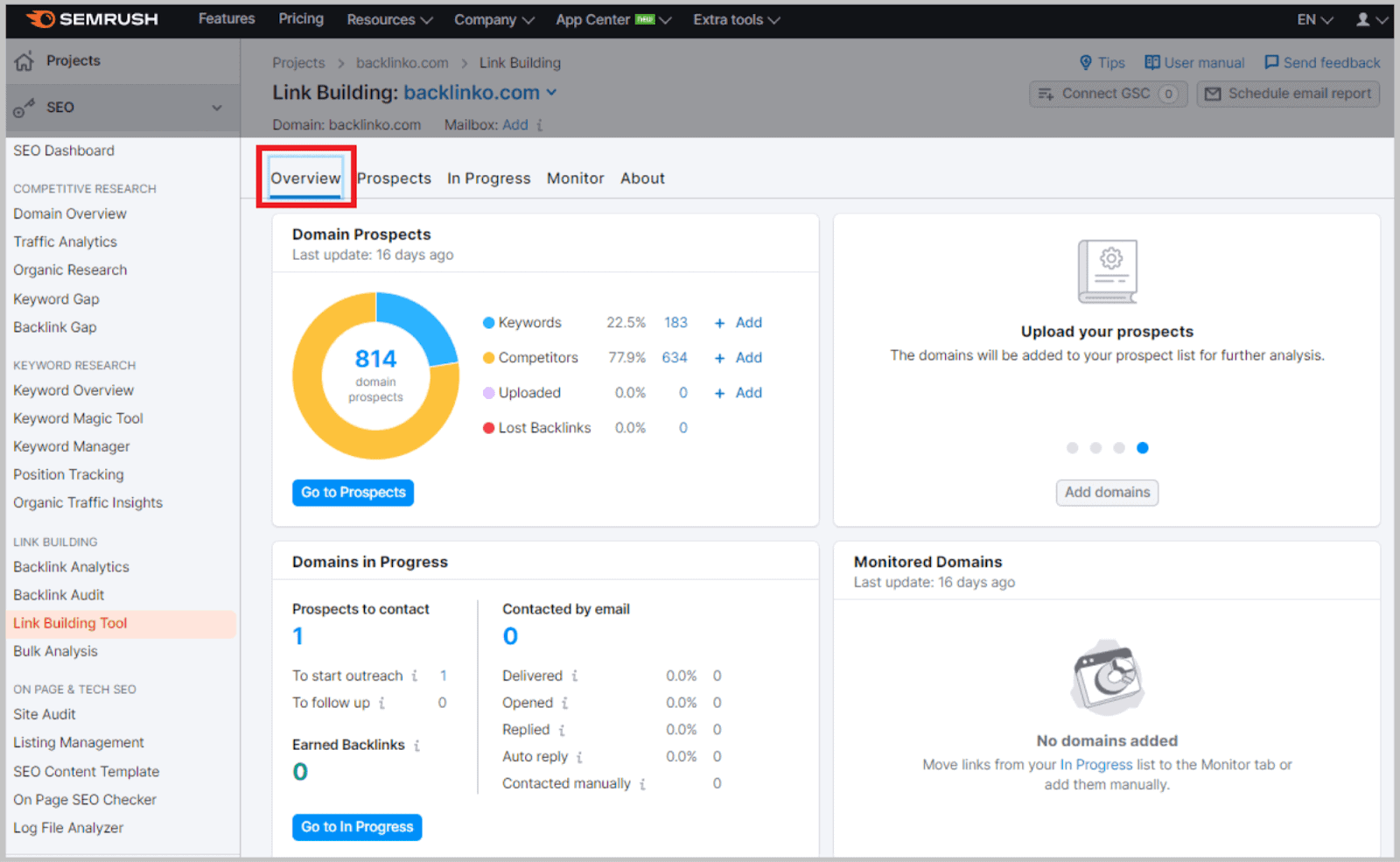Screen dimensions: 1400x862
Task: Switch to the Prospects tab
Action: pos(394,179)
